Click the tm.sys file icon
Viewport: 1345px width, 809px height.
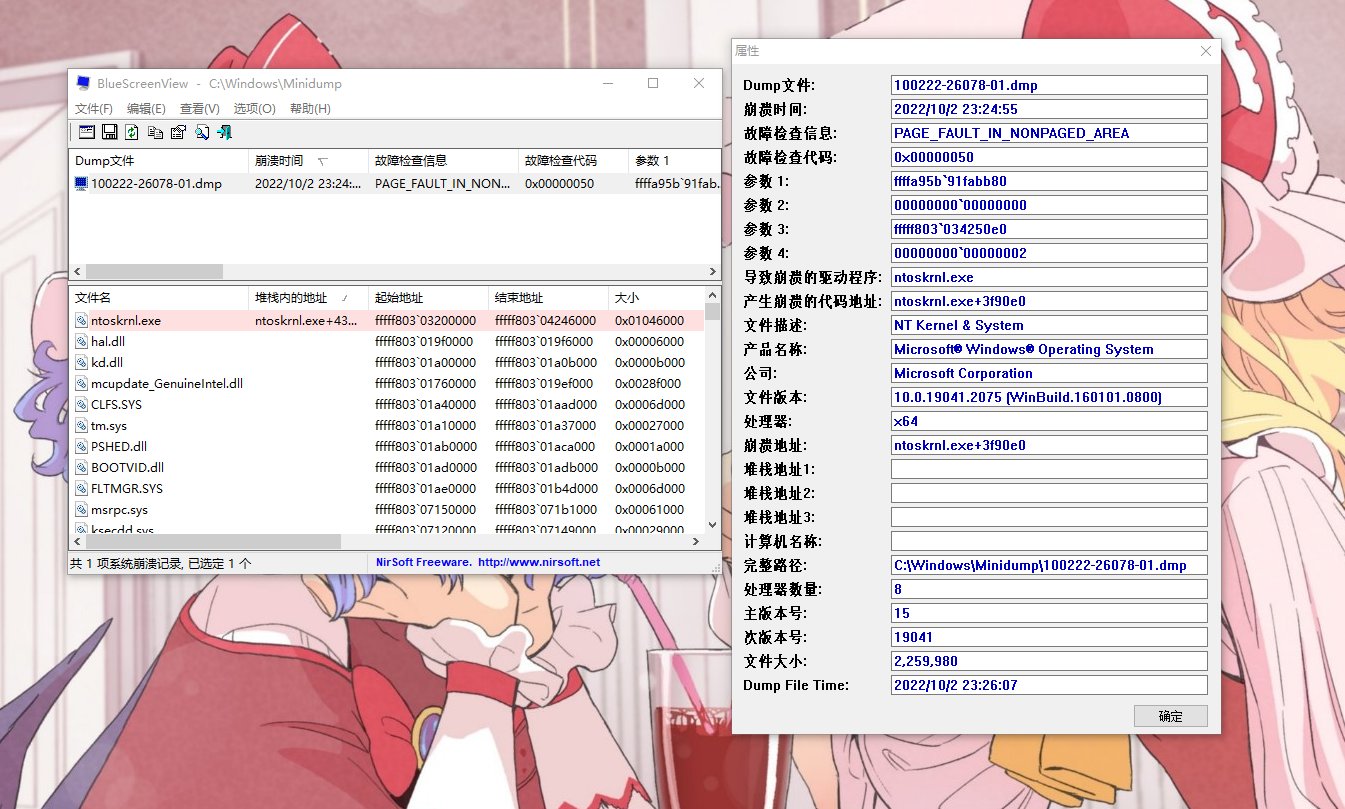click(81, 426)
